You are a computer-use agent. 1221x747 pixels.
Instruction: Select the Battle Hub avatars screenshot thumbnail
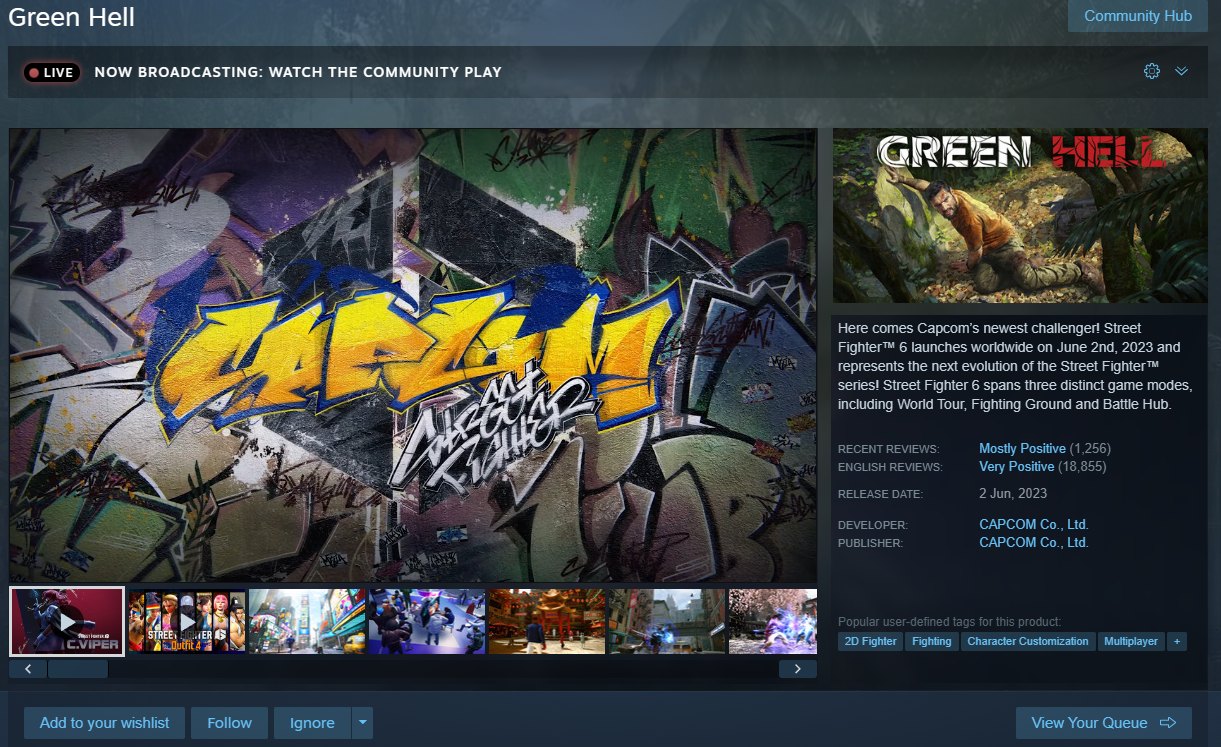(x=427, y=621)
